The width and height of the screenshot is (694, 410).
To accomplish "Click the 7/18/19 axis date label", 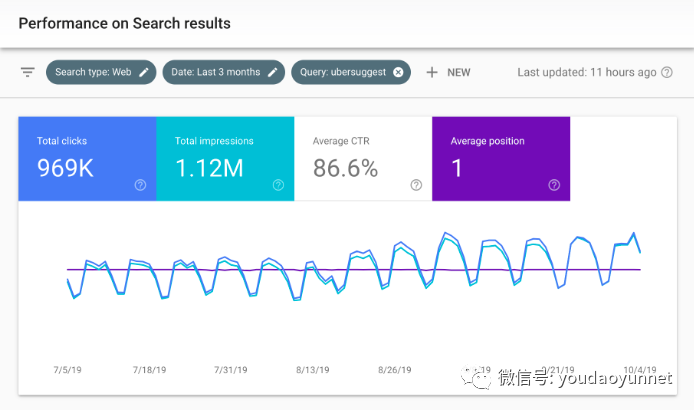I will pos(150,370).
